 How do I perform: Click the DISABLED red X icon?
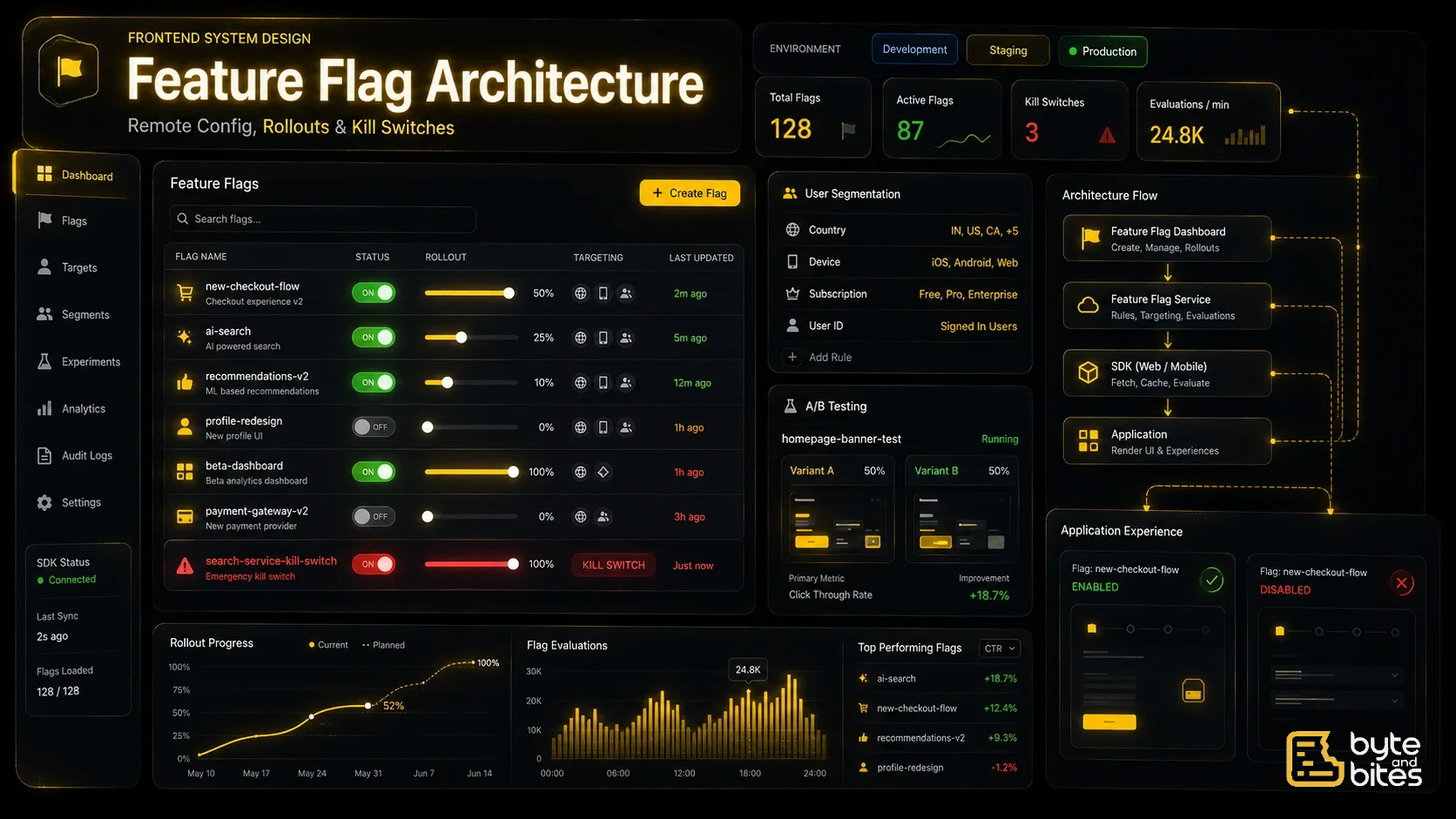click(x=1402, y=583)
